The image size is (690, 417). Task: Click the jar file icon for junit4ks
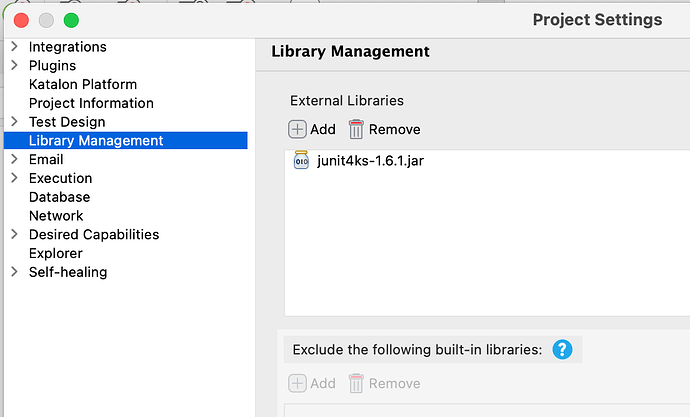(301, 161)
